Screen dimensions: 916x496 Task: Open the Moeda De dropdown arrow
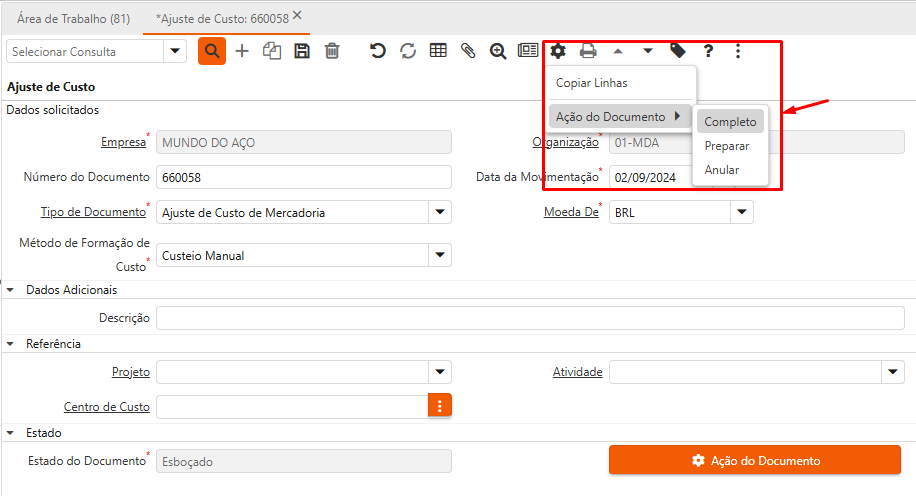pyautogui.click(x=741, y=212)
